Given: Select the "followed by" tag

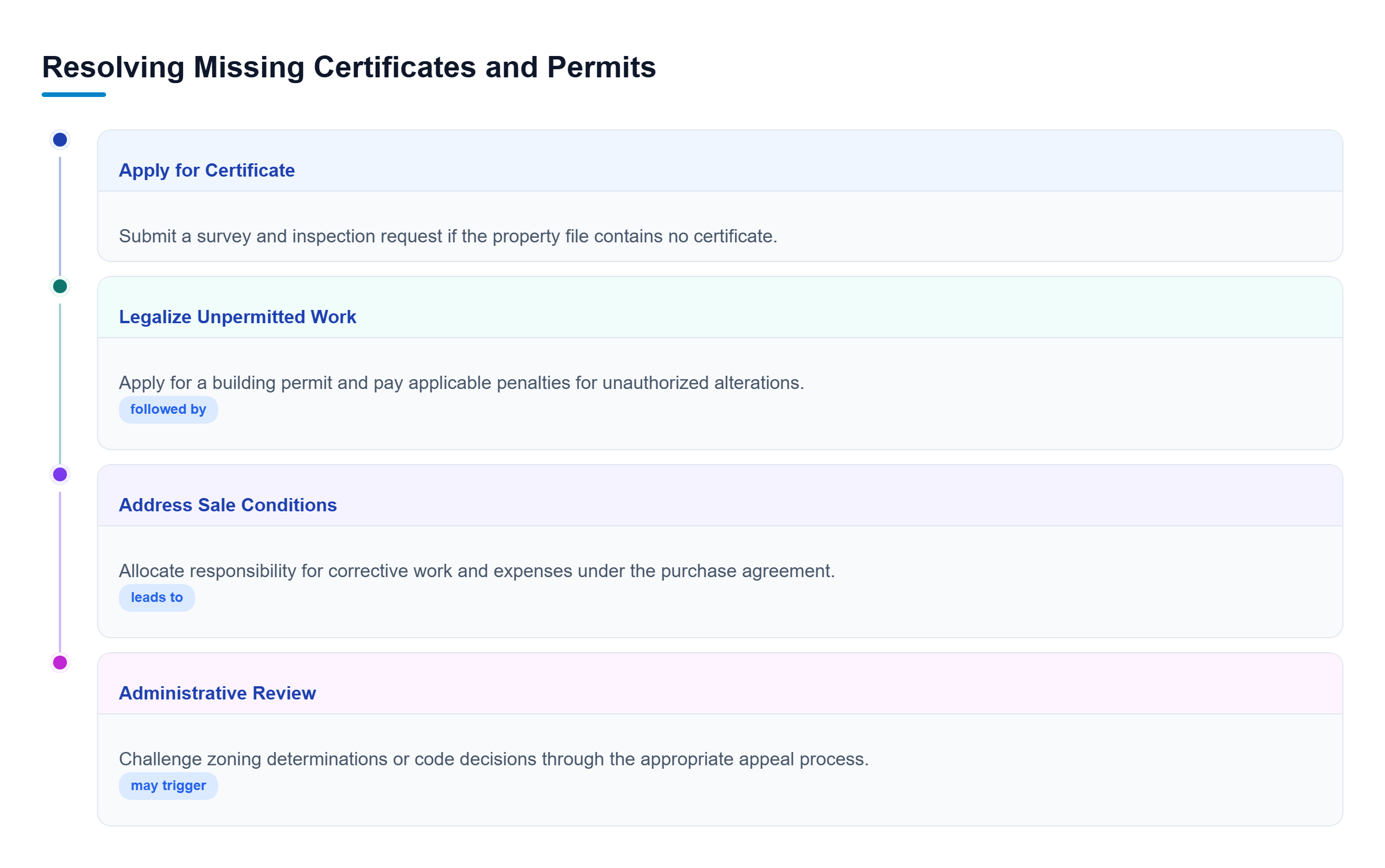Looking at the screenshot, I should coord(168,409).
